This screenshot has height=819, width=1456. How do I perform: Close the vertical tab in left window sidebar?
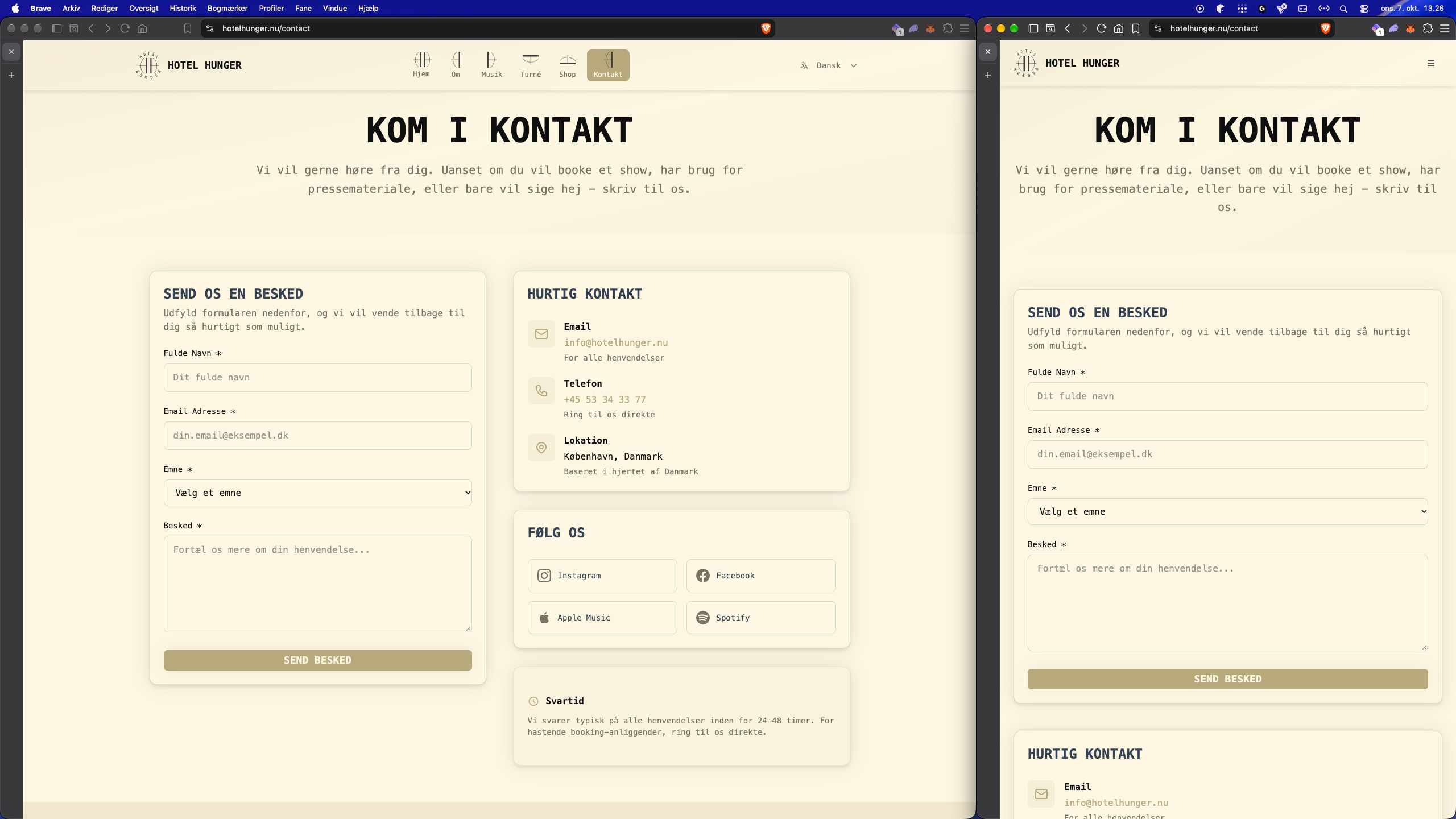point(11,52)
